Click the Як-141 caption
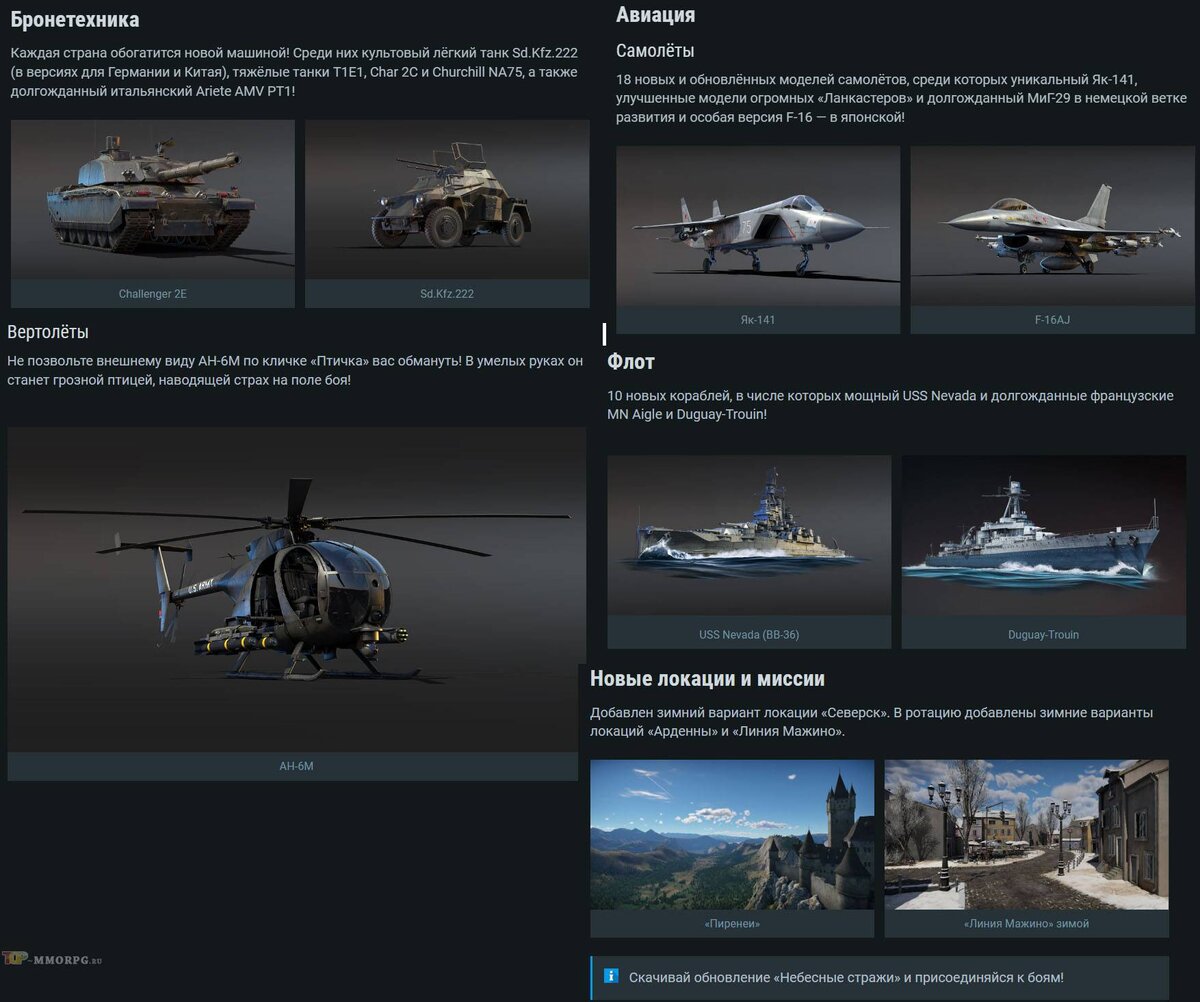 tap(758, 320)
